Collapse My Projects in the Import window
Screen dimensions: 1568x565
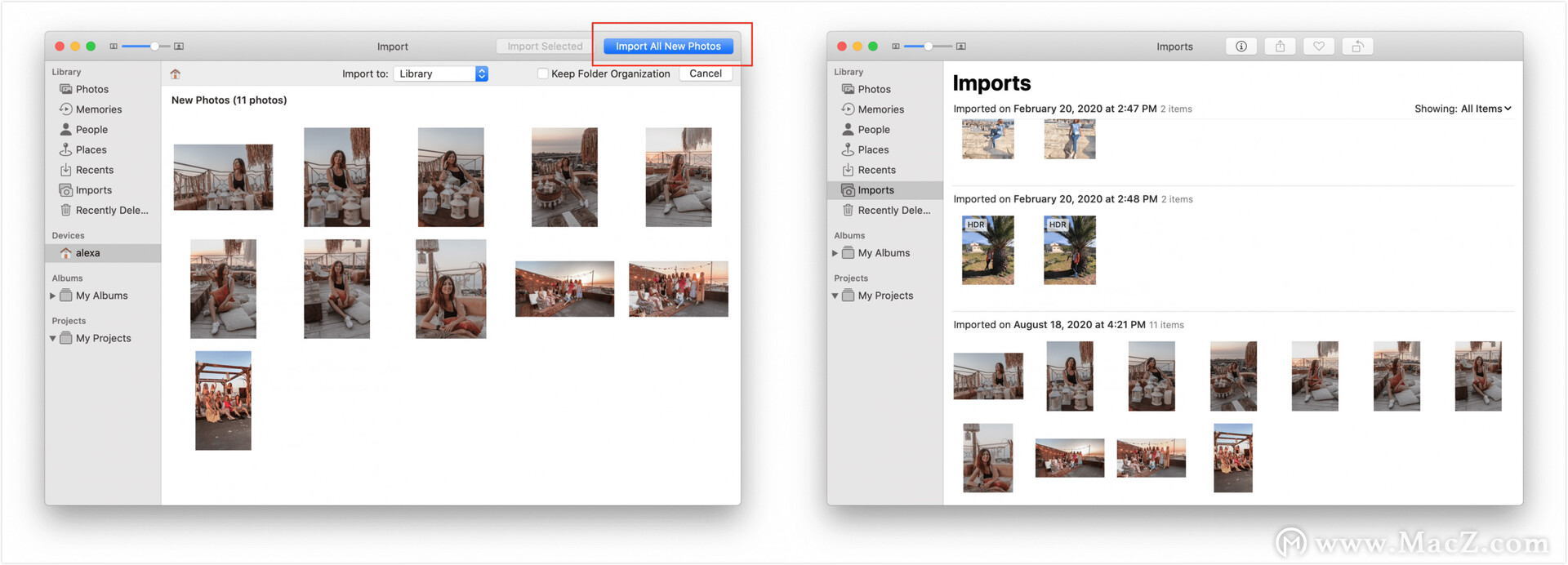point(53,338)
